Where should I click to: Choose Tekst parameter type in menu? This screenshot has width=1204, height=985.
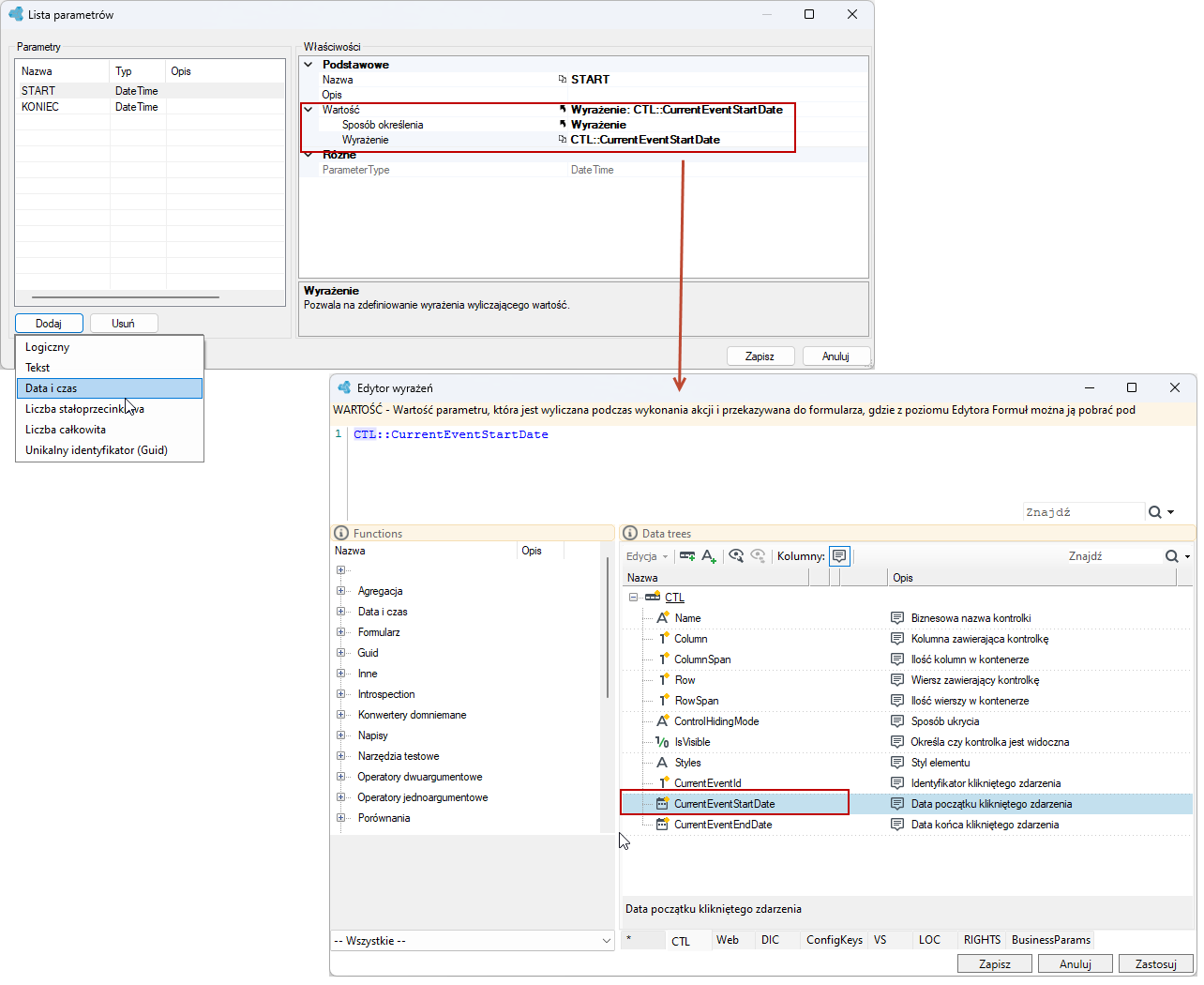tap(110, 368)
